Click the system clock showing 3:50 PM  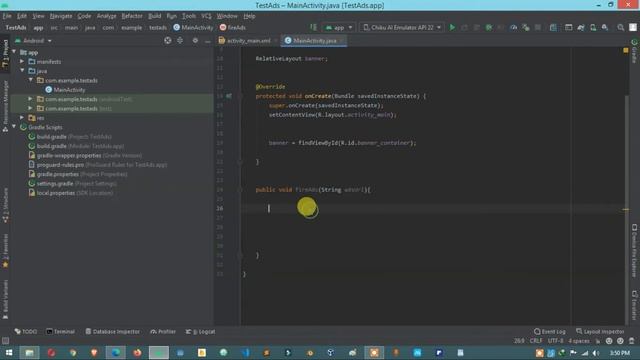coord(619,353)
